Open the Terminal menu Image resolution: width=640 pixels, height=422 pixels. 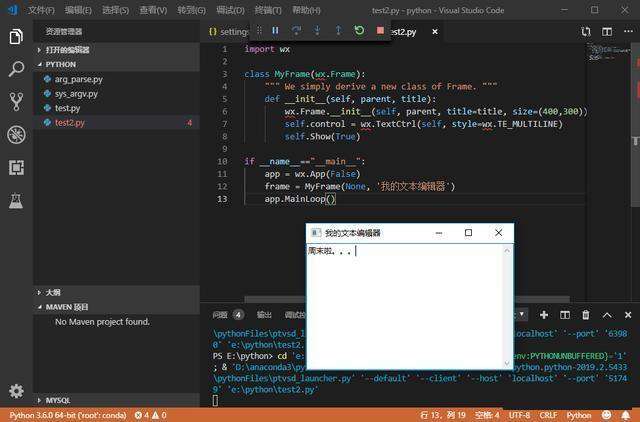[268, 10]
